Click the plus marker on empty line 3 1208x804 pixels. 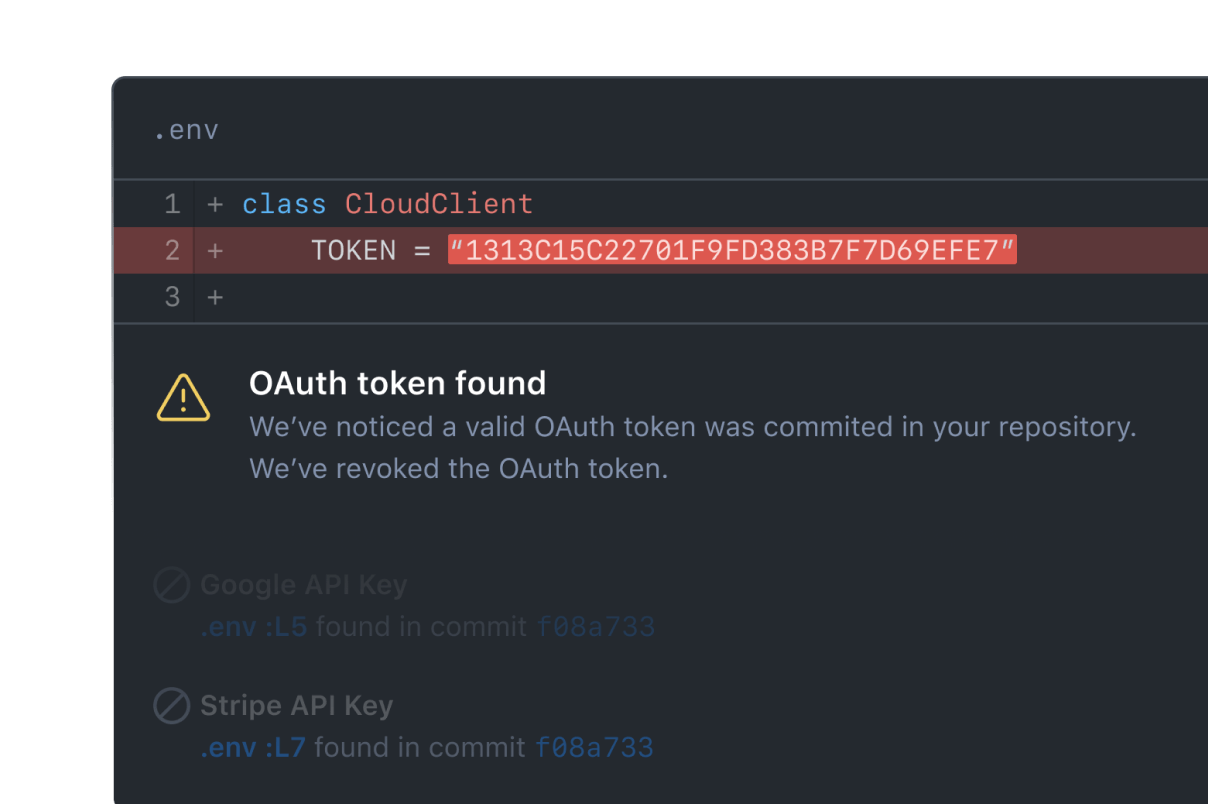point(214,297)
